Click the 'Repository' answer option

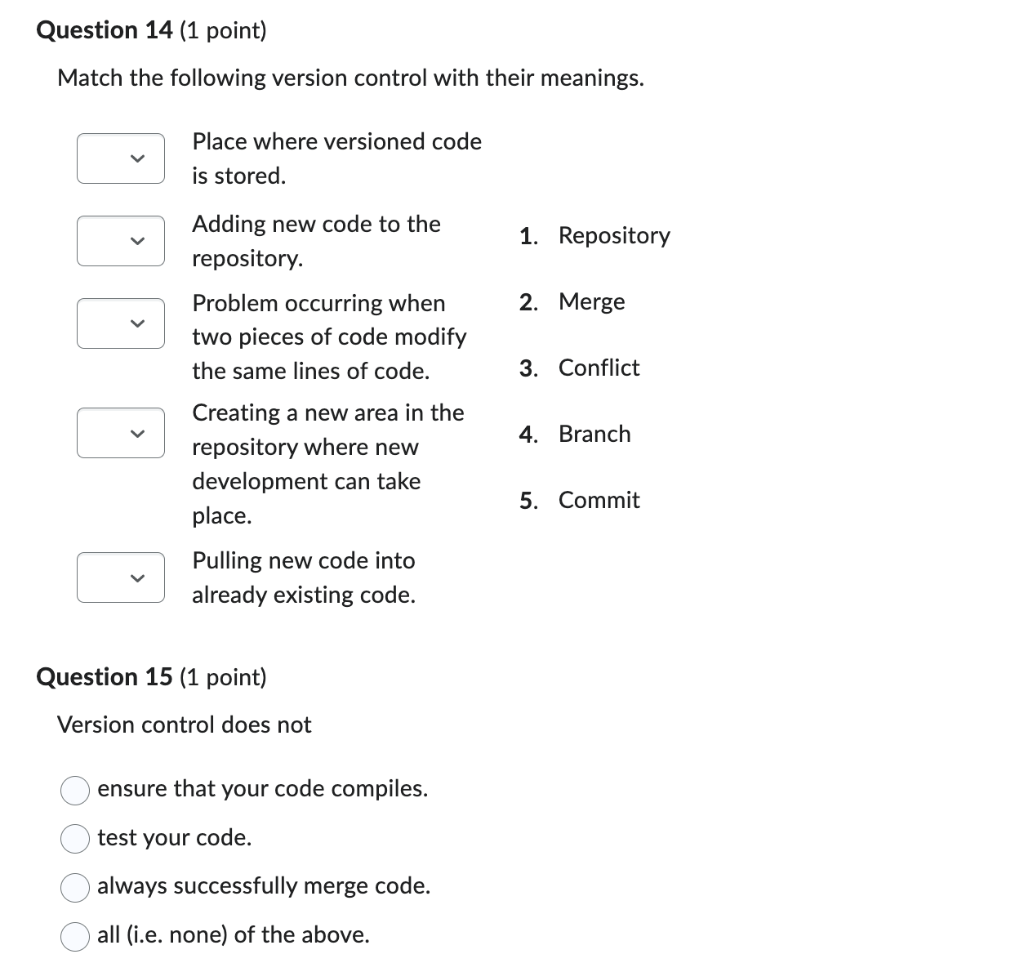click(613, 235)
